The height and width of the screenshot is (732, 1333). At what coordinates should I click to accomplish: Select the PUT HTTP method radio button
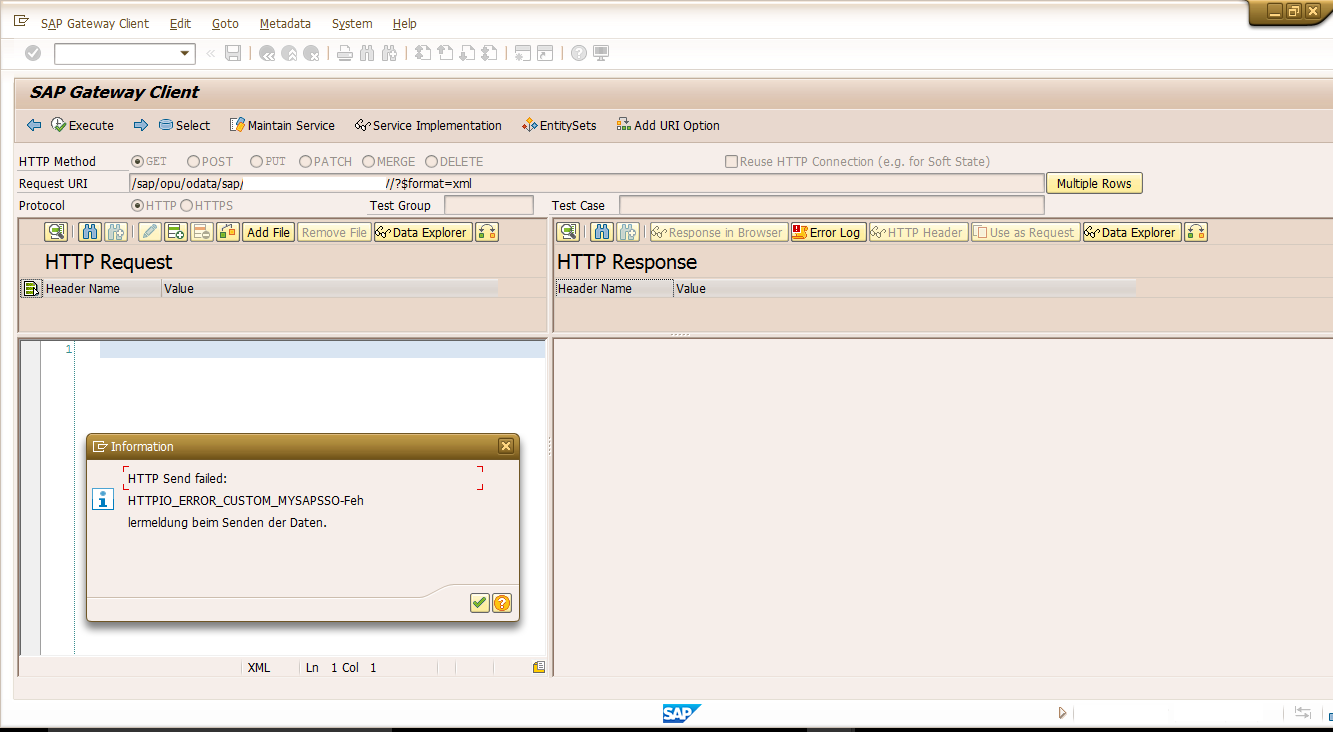(x=256, y=161)
